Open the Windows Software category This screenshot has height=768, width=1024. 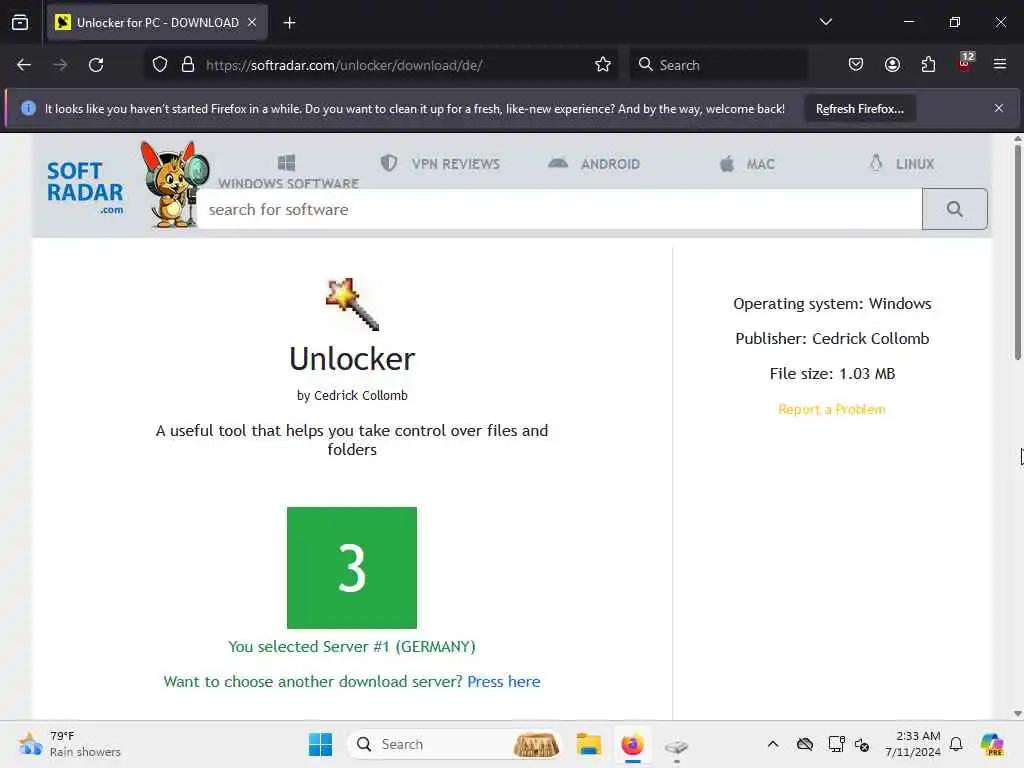point(288,172)
